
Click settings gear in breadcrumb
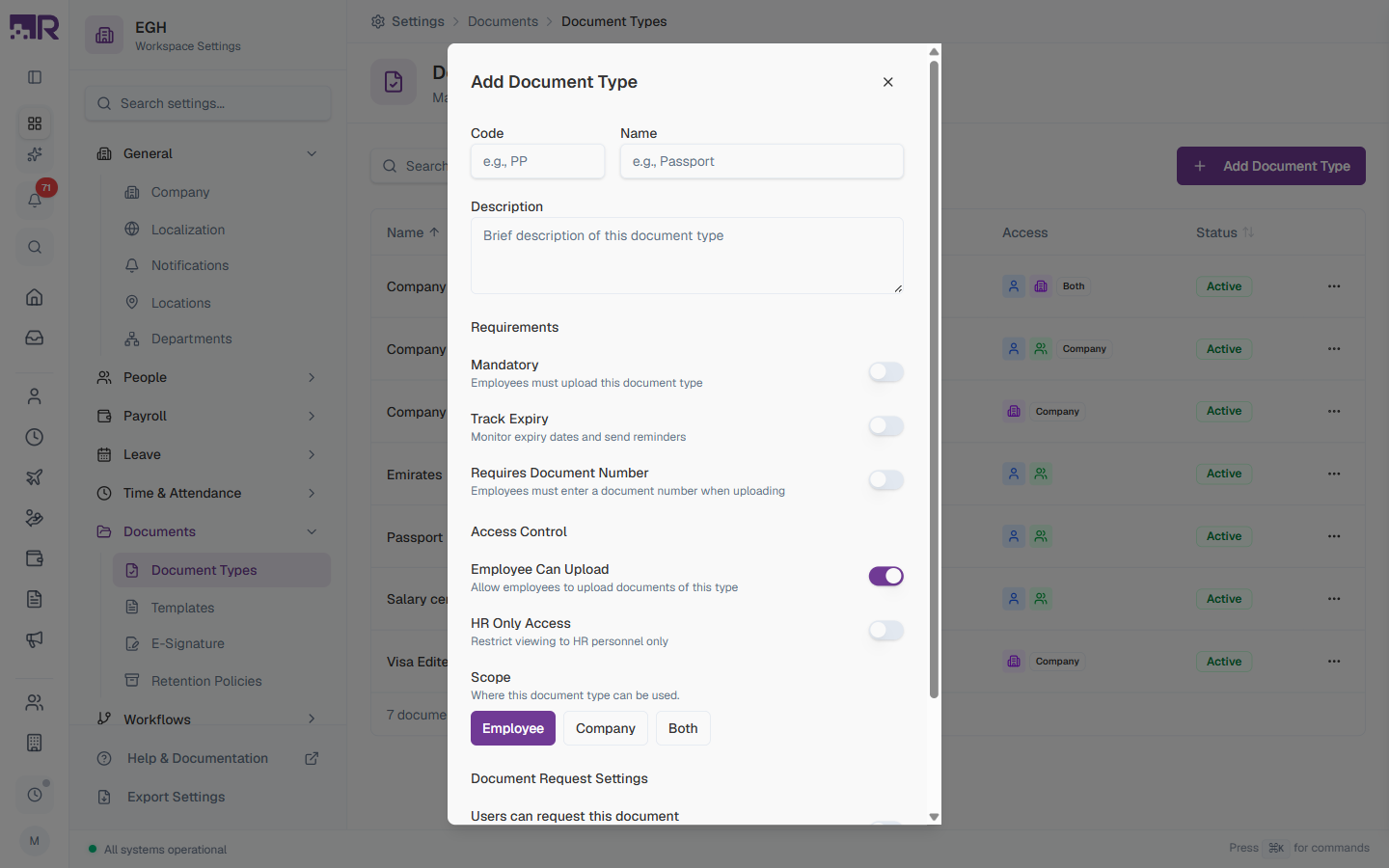pyautogui.click(x=378, y=21)
